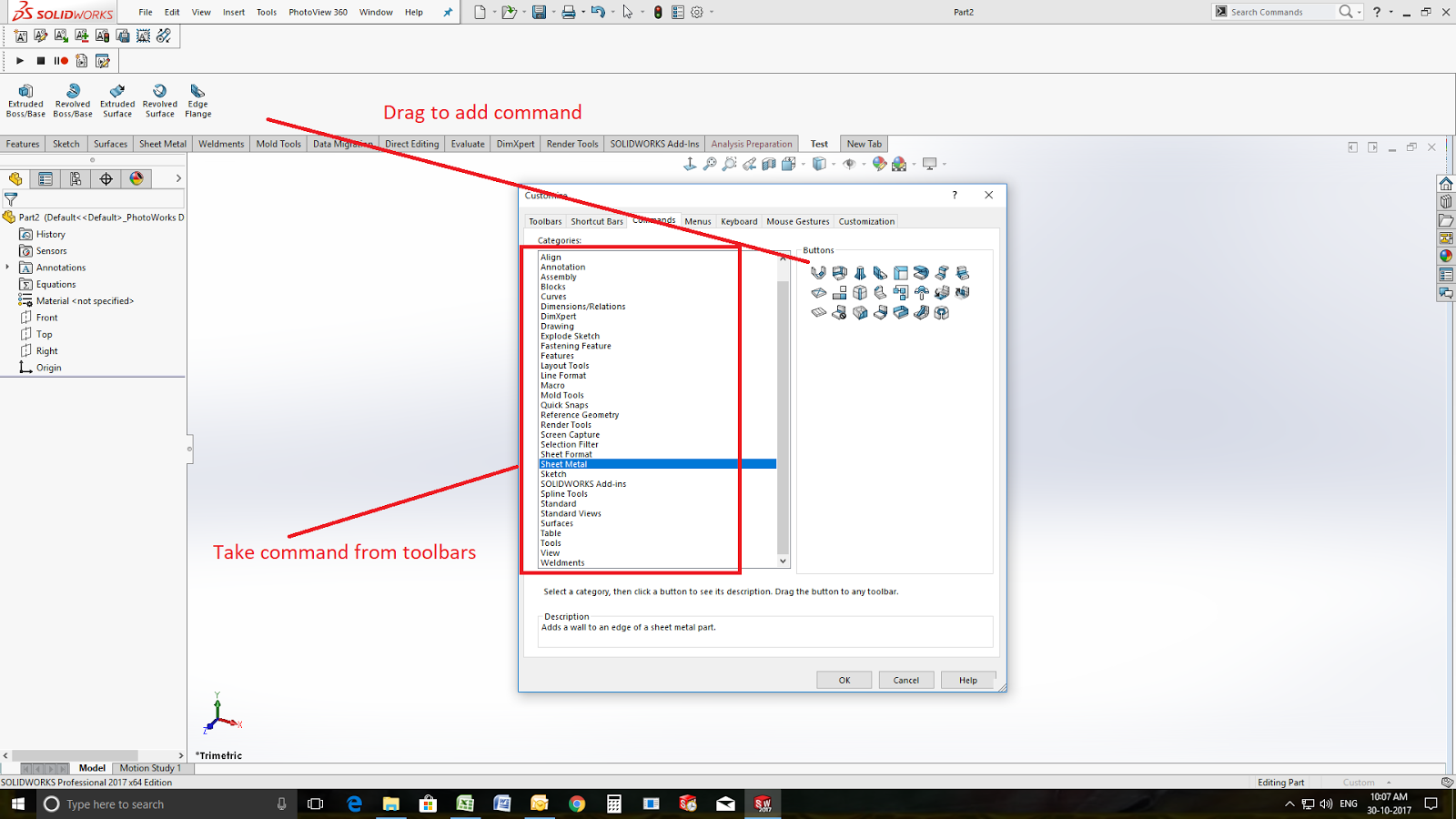Click the Cancel button
The height and width of the screenshot is (819, 1456).
[905, 680]
